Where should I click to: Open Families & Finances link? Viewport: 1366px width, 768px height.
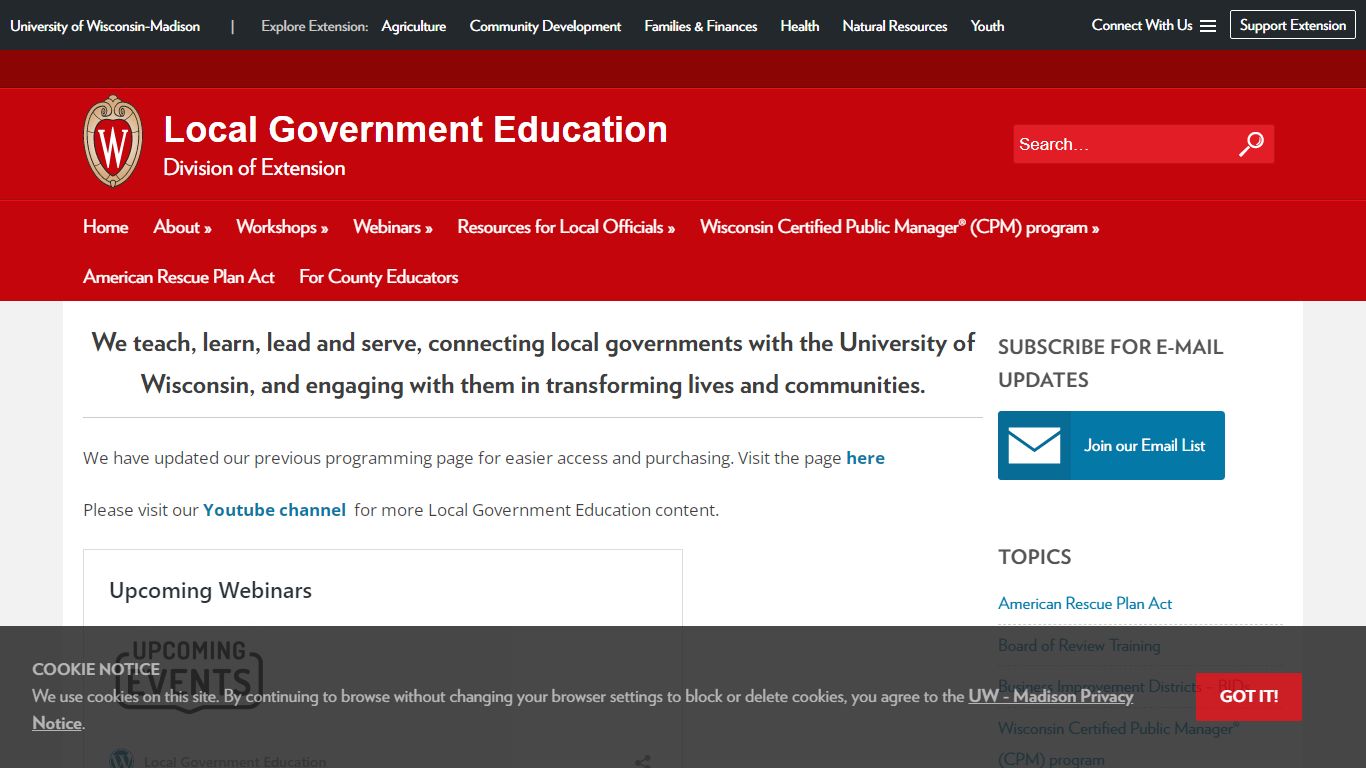701,26
